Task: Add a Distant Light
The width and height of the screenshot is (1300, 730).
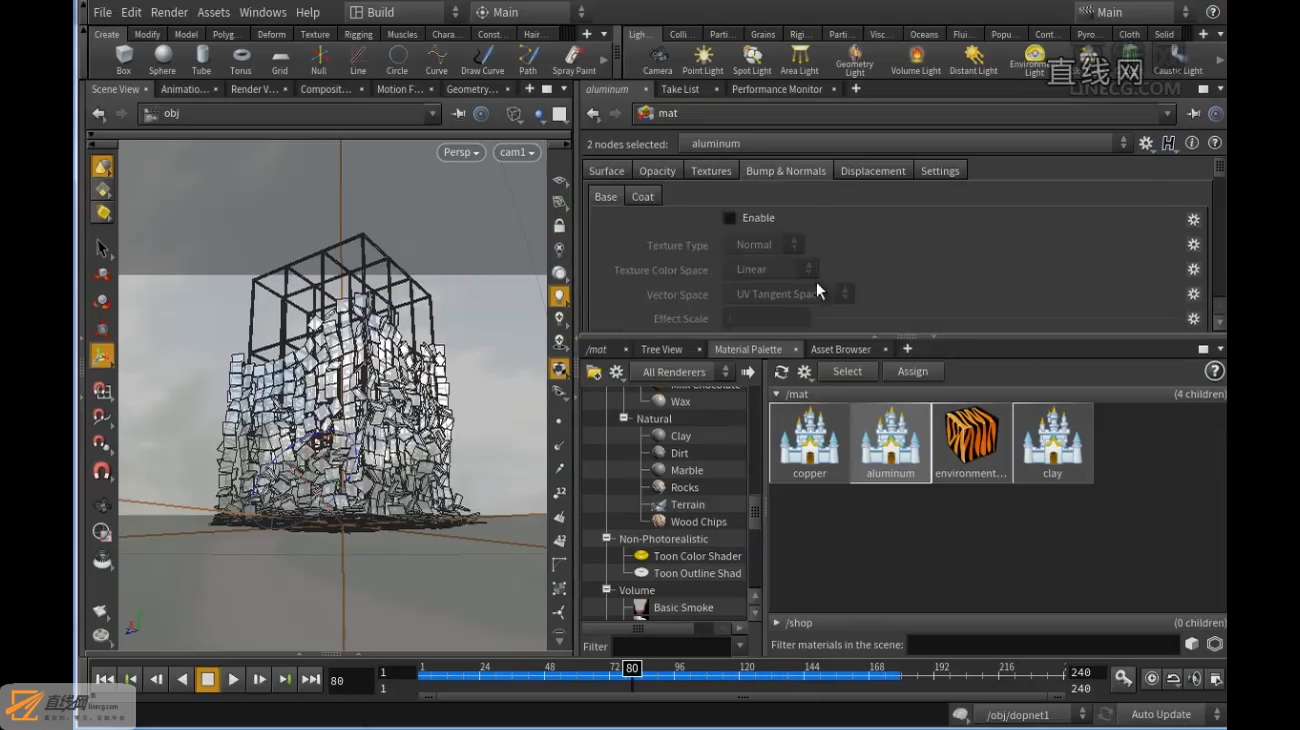Action: click(x=973, y=60)
